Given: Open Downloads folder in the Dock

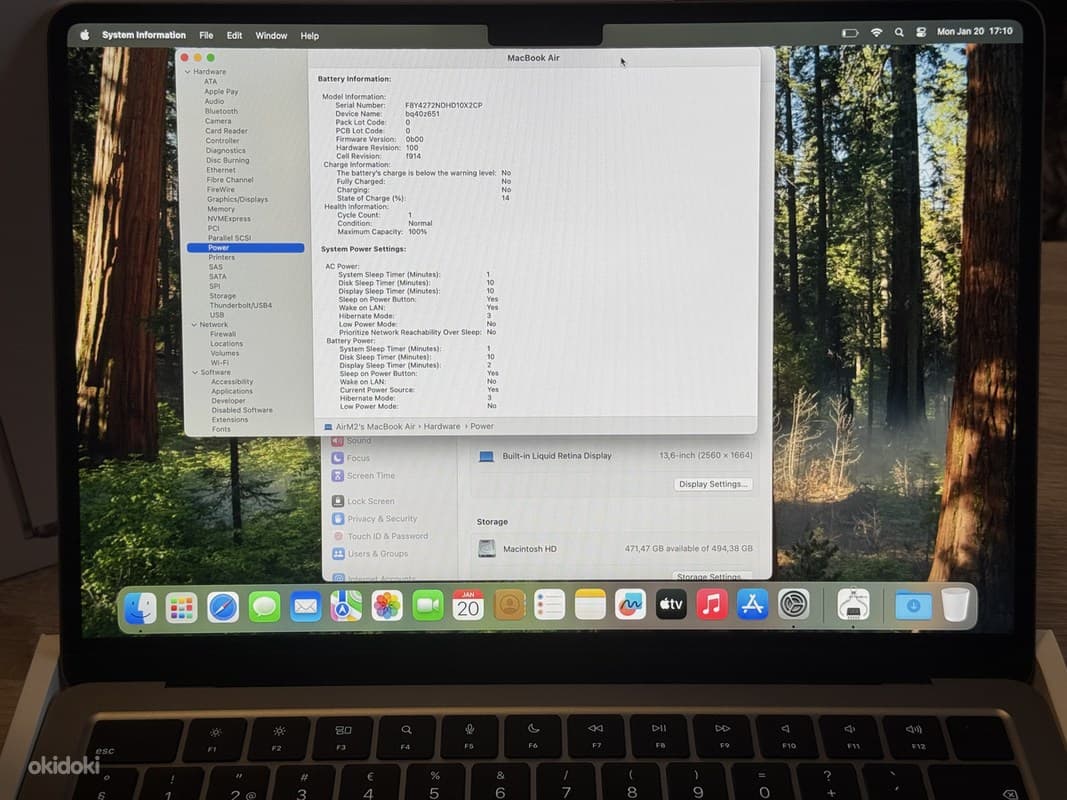Looking at the screenshot, I should [913, 605].
